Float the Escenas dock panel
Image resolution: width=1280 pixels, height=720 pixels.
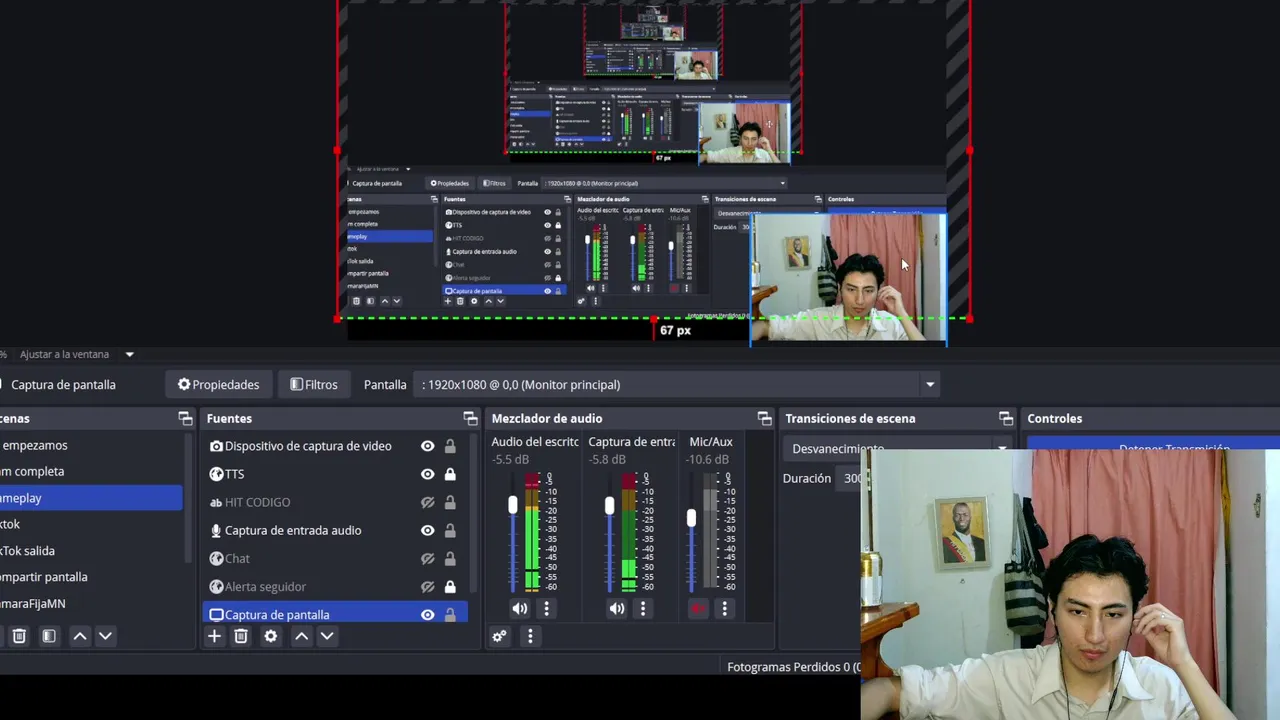[x=185, y=418]
